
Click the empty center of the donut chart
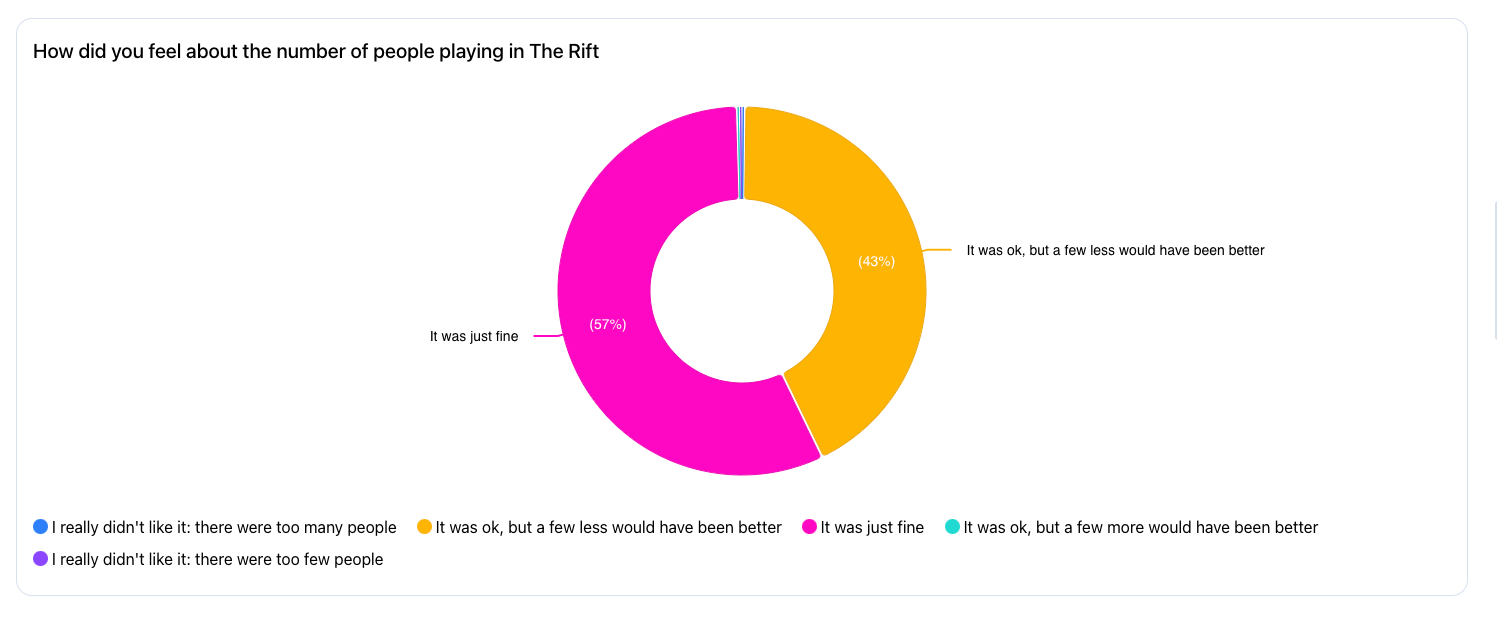tap(742, 291)
